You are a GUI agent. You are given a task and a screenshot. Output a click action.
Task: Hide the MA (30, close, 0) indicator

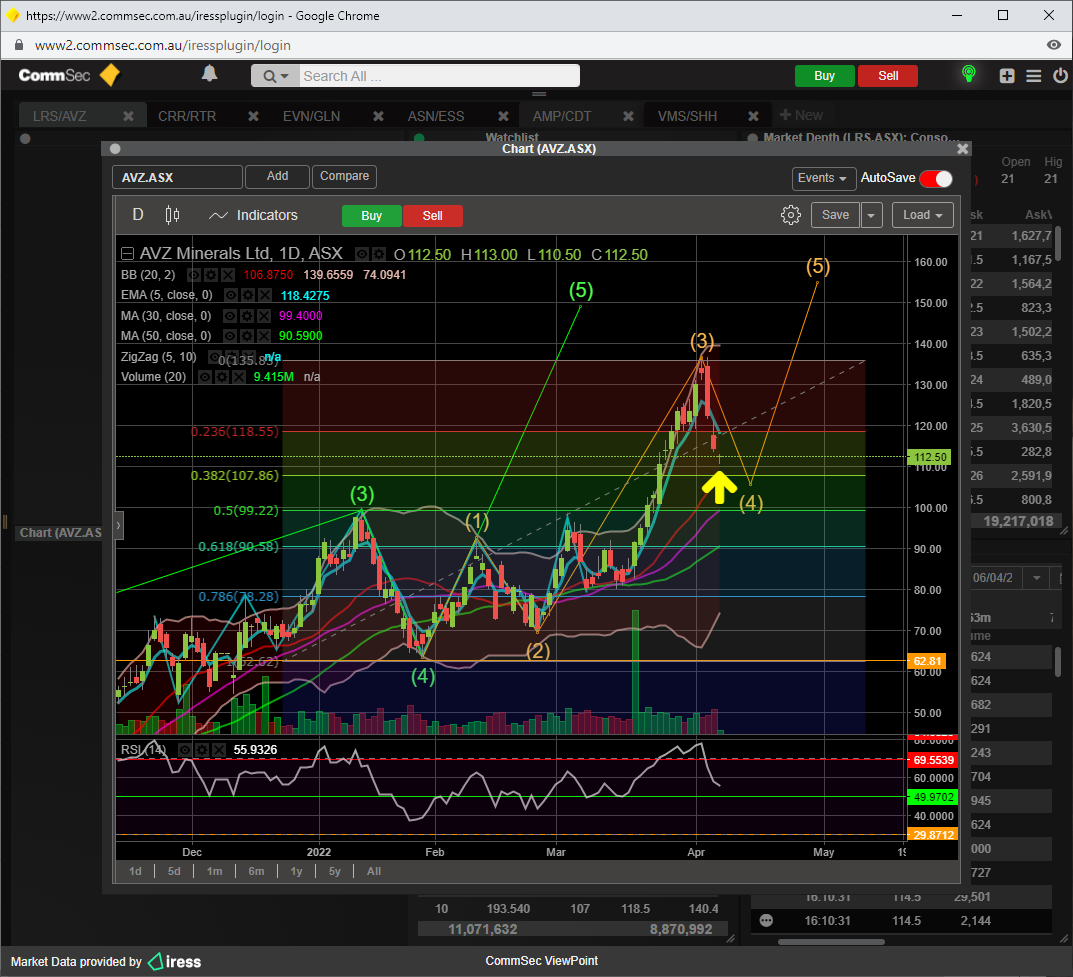pos(231,316)
